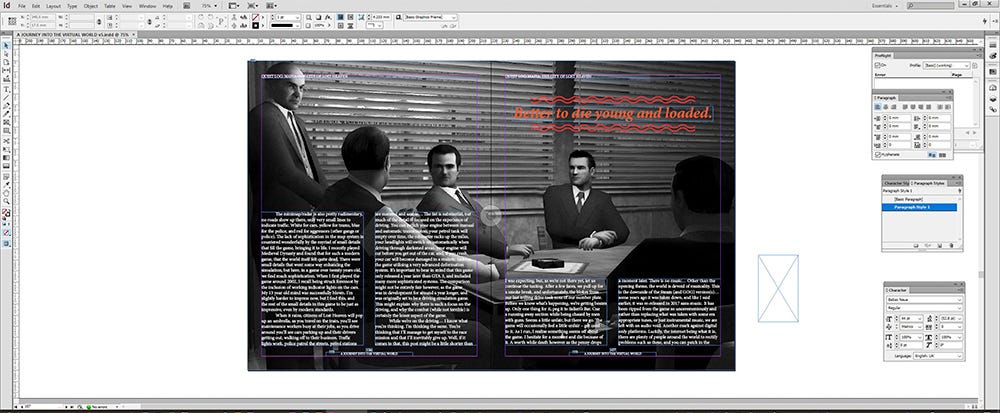
Task: Click the CC Libraries cloud icon in the right dock
Action: point(993,87)
